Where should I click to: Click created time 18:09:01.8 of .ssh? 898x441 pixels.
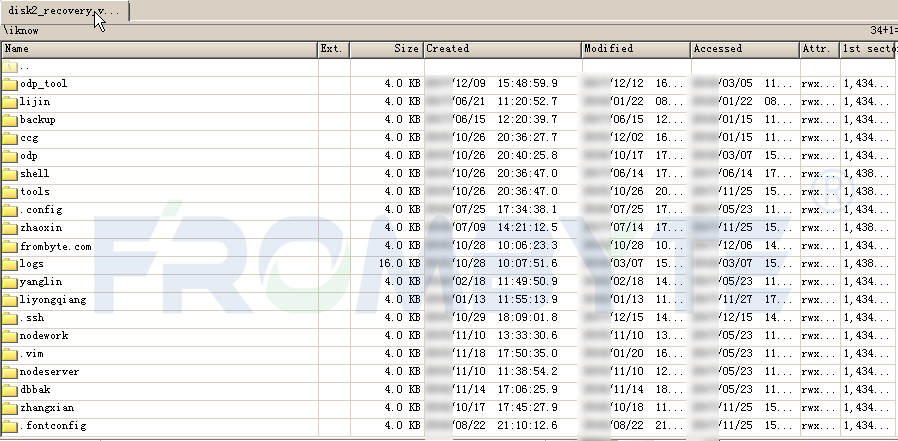(x=527, y=318)
